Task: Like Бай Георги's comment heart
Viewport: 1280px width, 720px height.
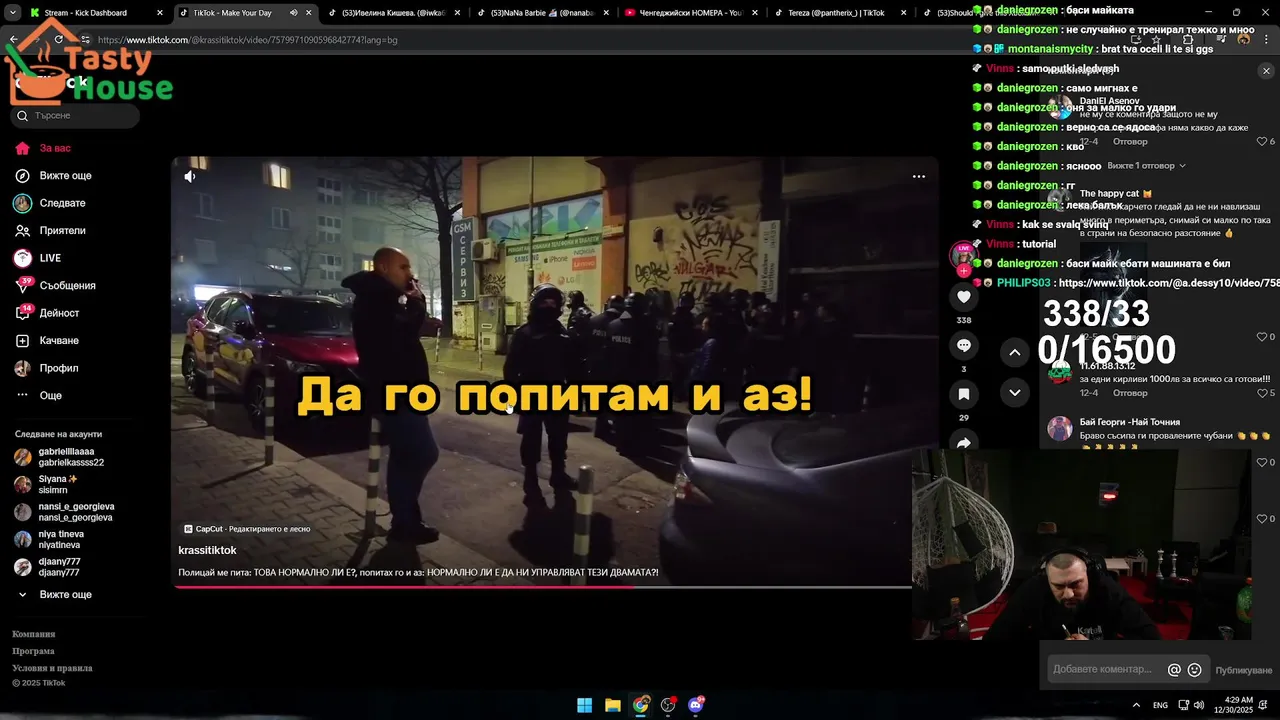Action: pyautogui.click(x=1261, y=462)
